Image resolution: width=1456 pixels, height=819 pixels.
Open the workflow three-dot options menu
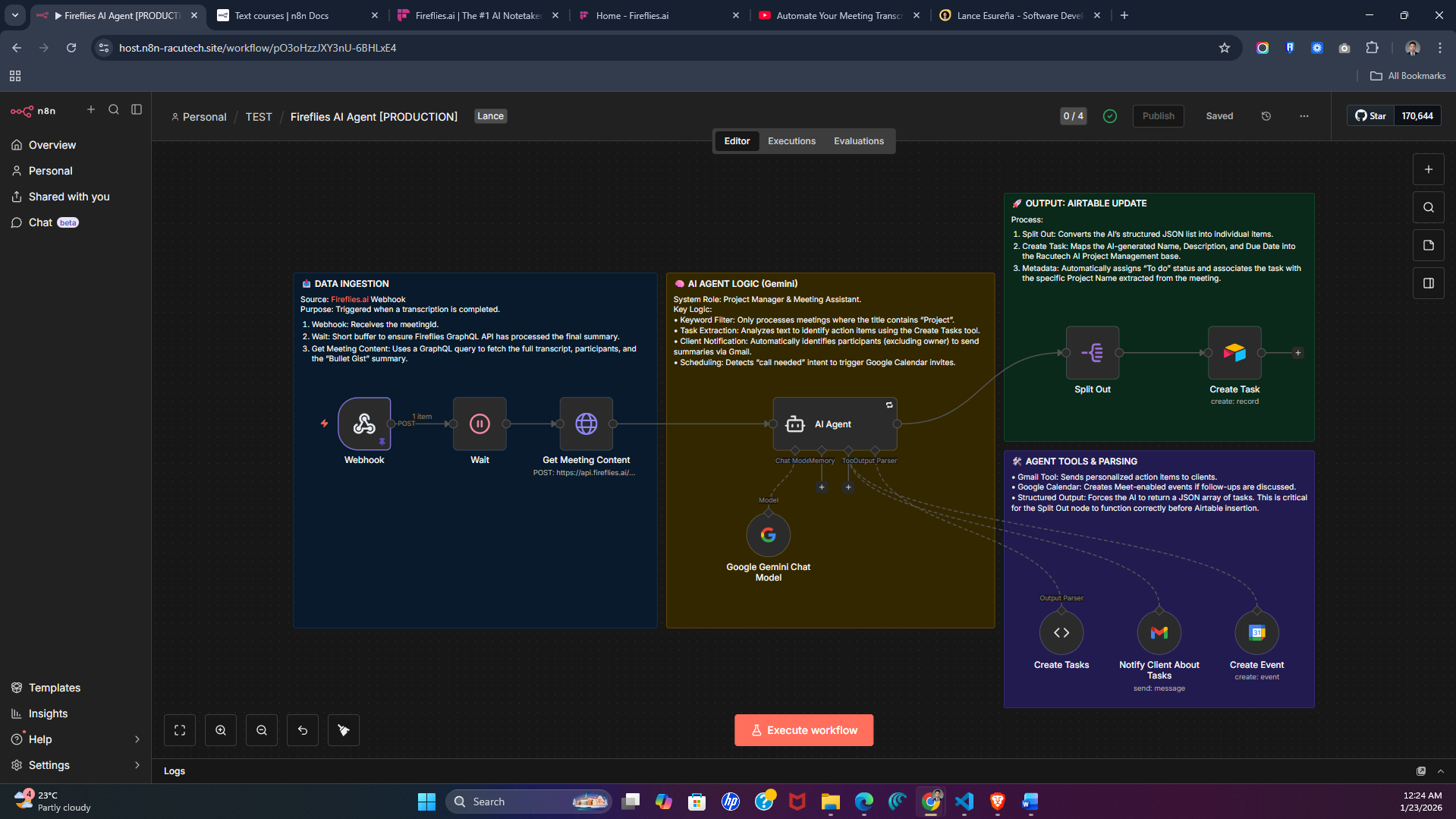point(1303,116)
